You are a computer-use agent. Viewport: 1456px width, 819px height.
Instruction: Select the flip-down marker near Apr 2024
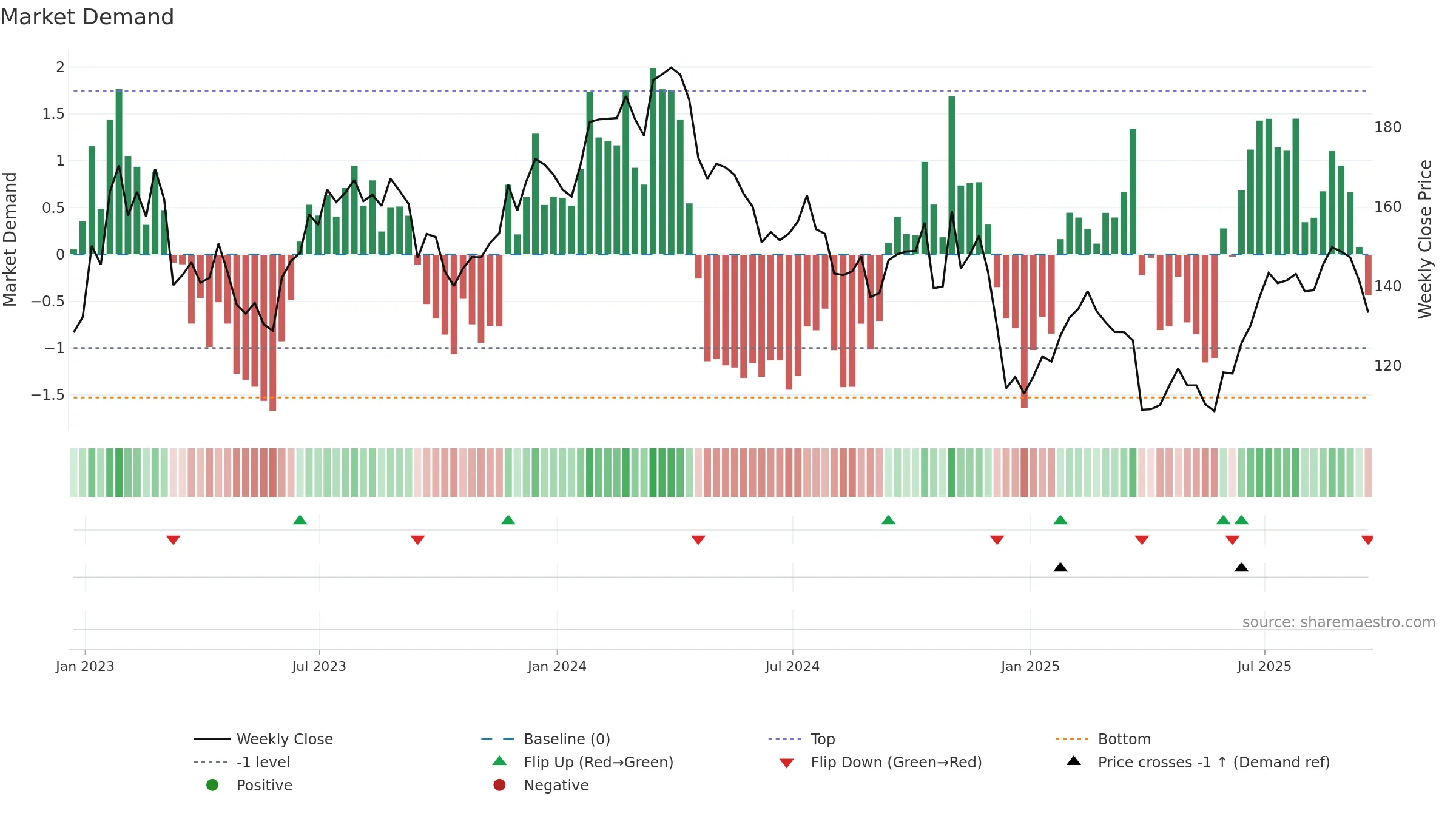click(698, 540)
